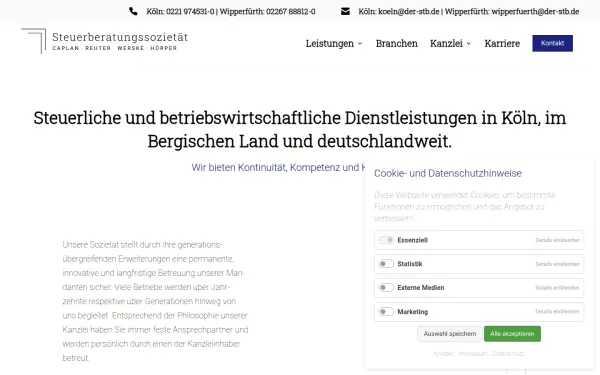600x375 pixels.
Task: Click email wipperfuerth@der-stb.de
Action: (535, 11)
